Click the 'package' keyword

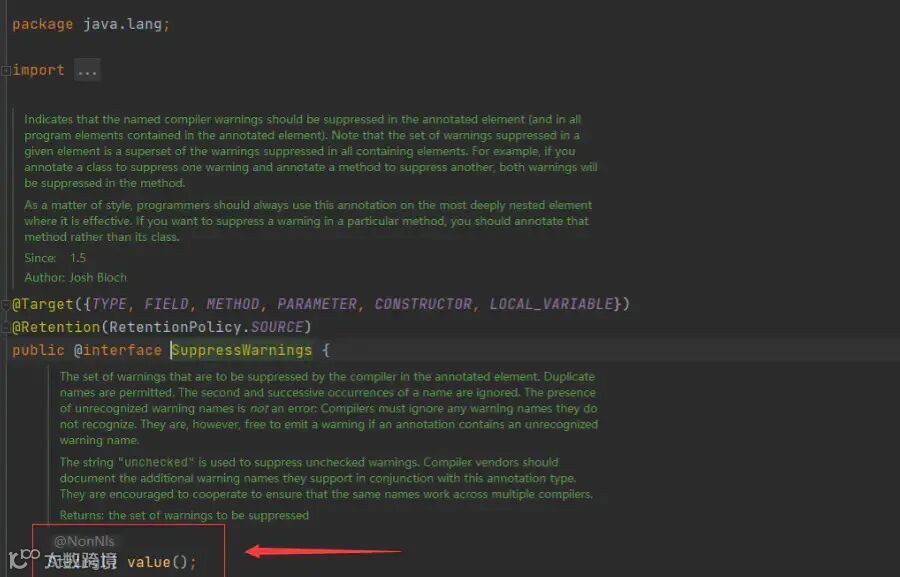pos(42,25)
